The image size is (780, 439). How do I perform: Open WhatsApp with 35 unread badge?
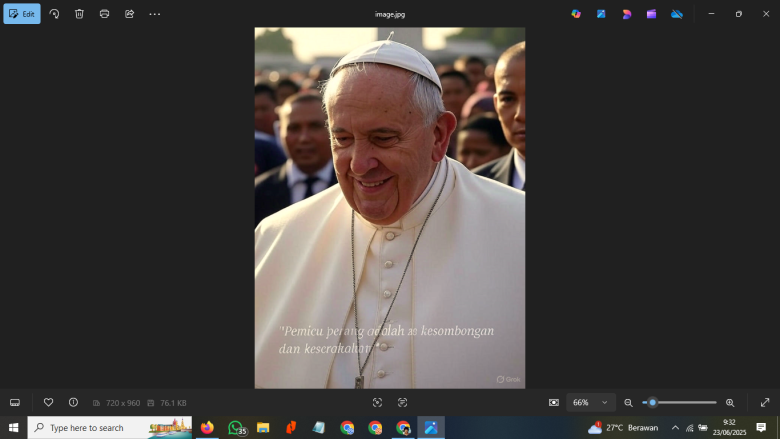point(236,428)
